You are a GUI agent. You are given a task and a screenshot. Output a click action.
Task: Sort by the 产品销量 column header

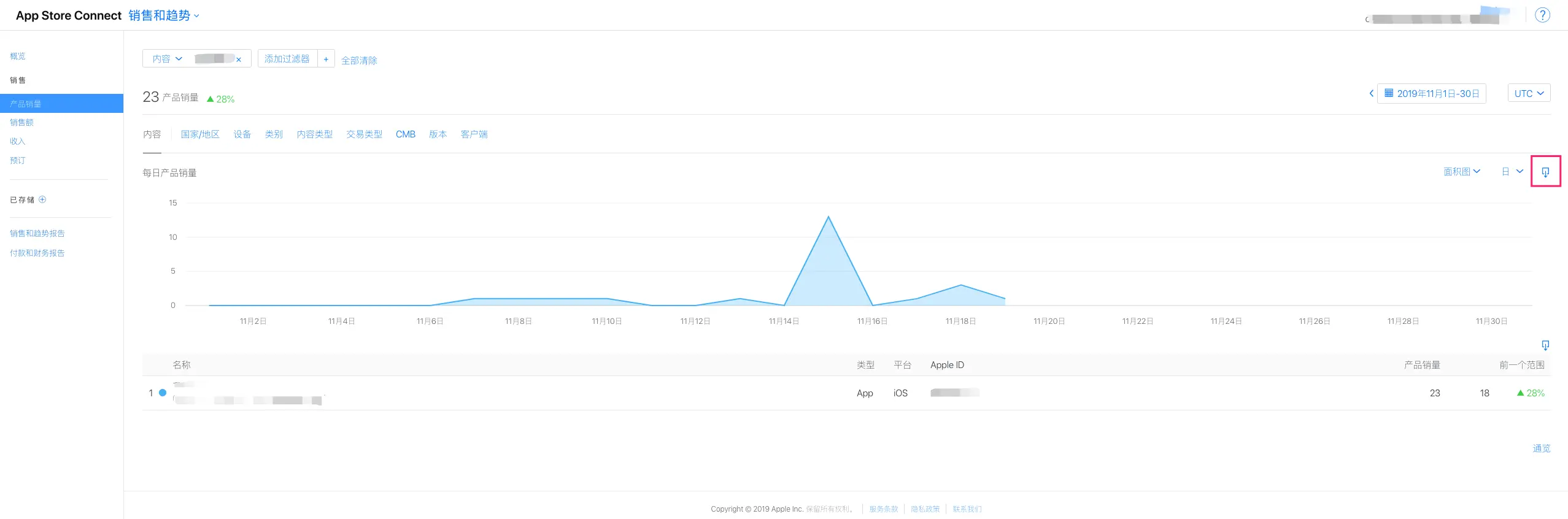tap(1423, 365)
